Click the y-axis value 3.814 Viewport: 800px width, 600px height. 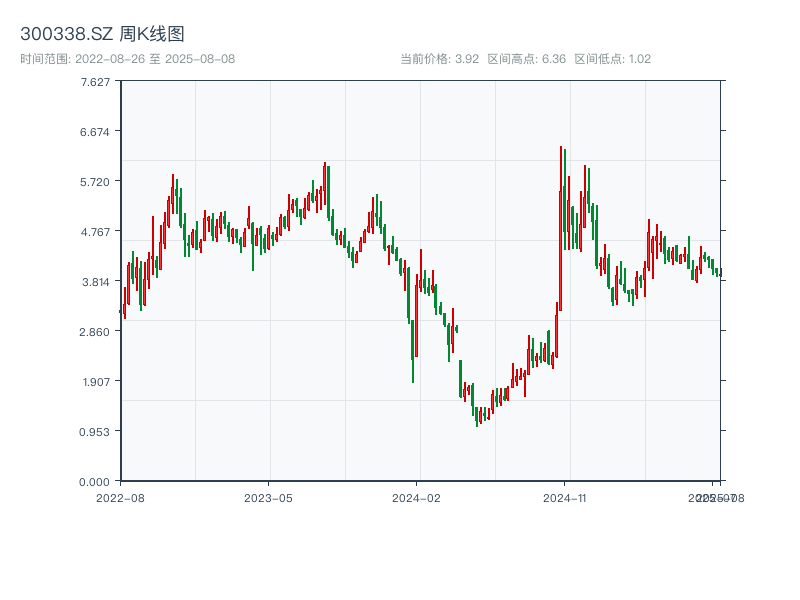(96, 282)
